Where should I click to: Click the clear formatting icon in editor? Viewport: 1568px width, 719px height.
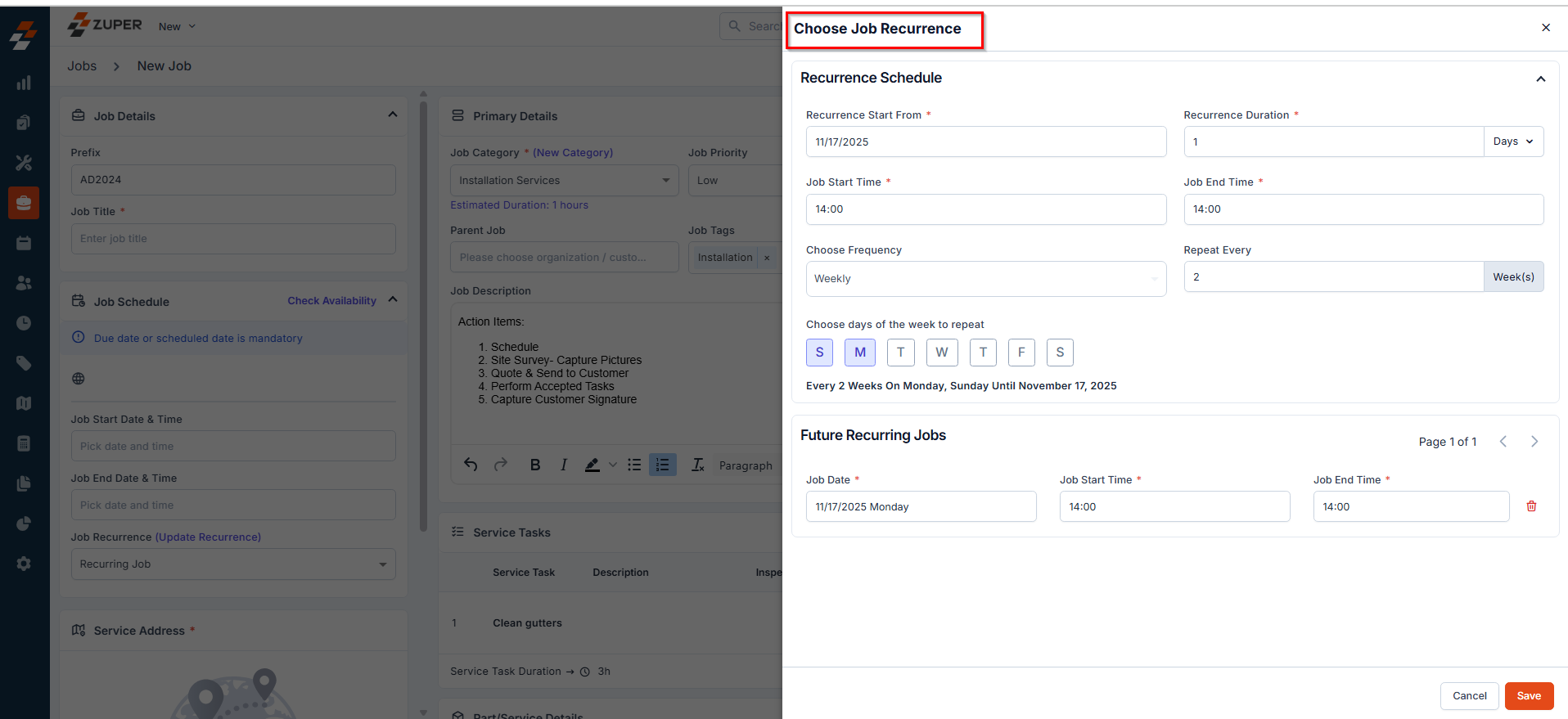697,465
